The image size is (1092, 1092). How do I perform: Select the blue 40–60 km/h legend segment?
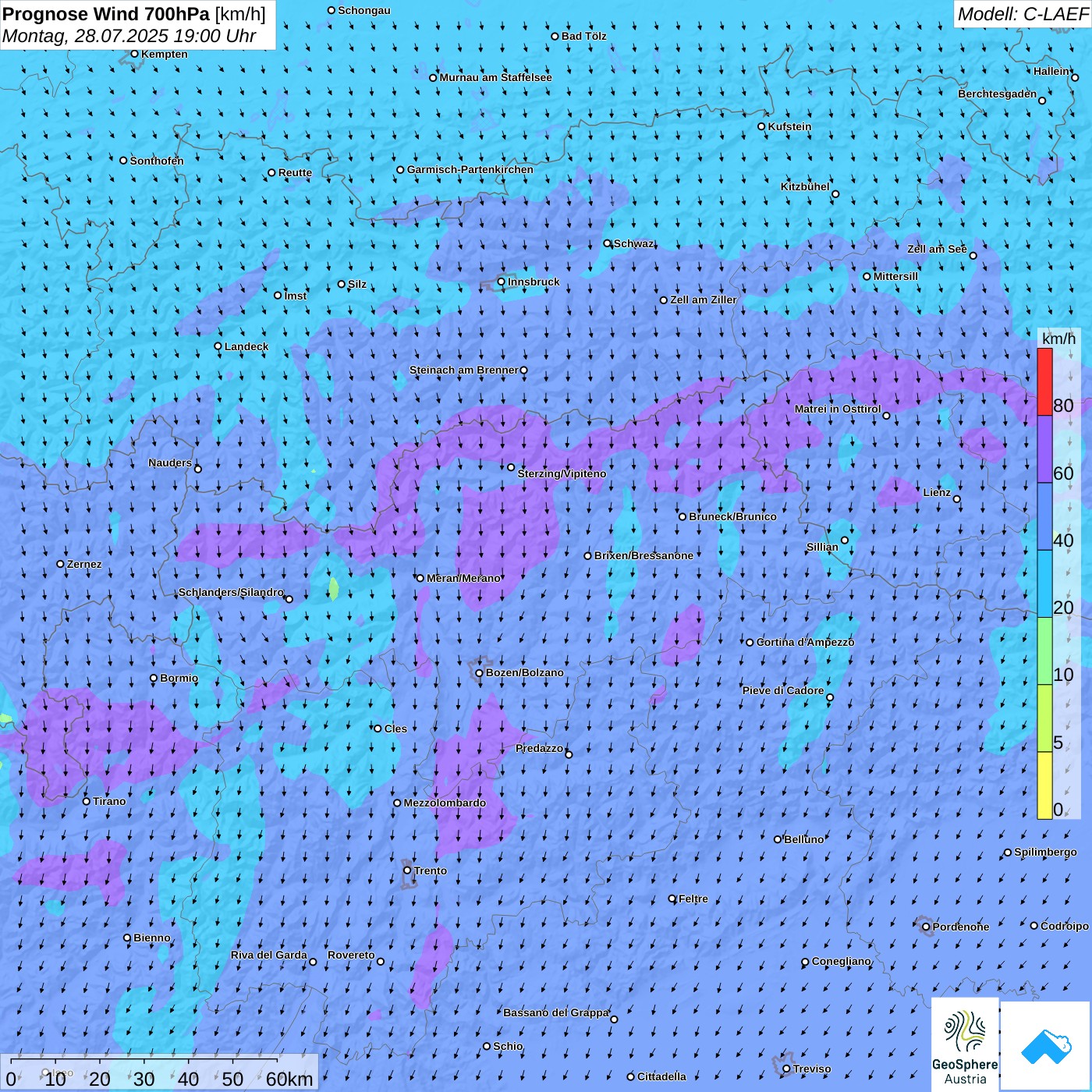[1044, 517]
